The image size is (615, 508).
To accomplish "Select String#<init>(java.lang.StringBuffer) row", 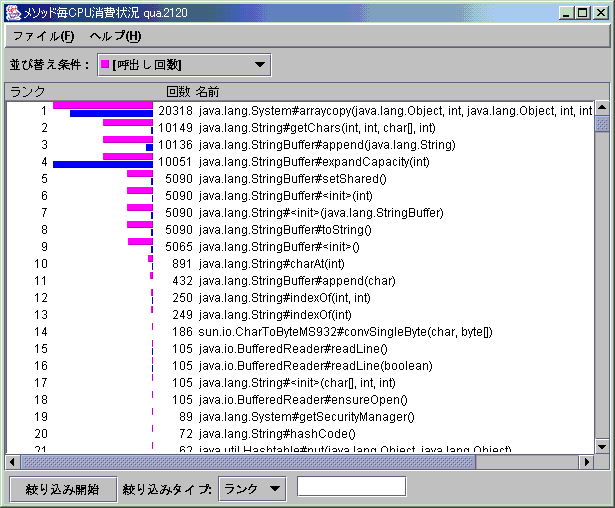I will pos(300,213).
